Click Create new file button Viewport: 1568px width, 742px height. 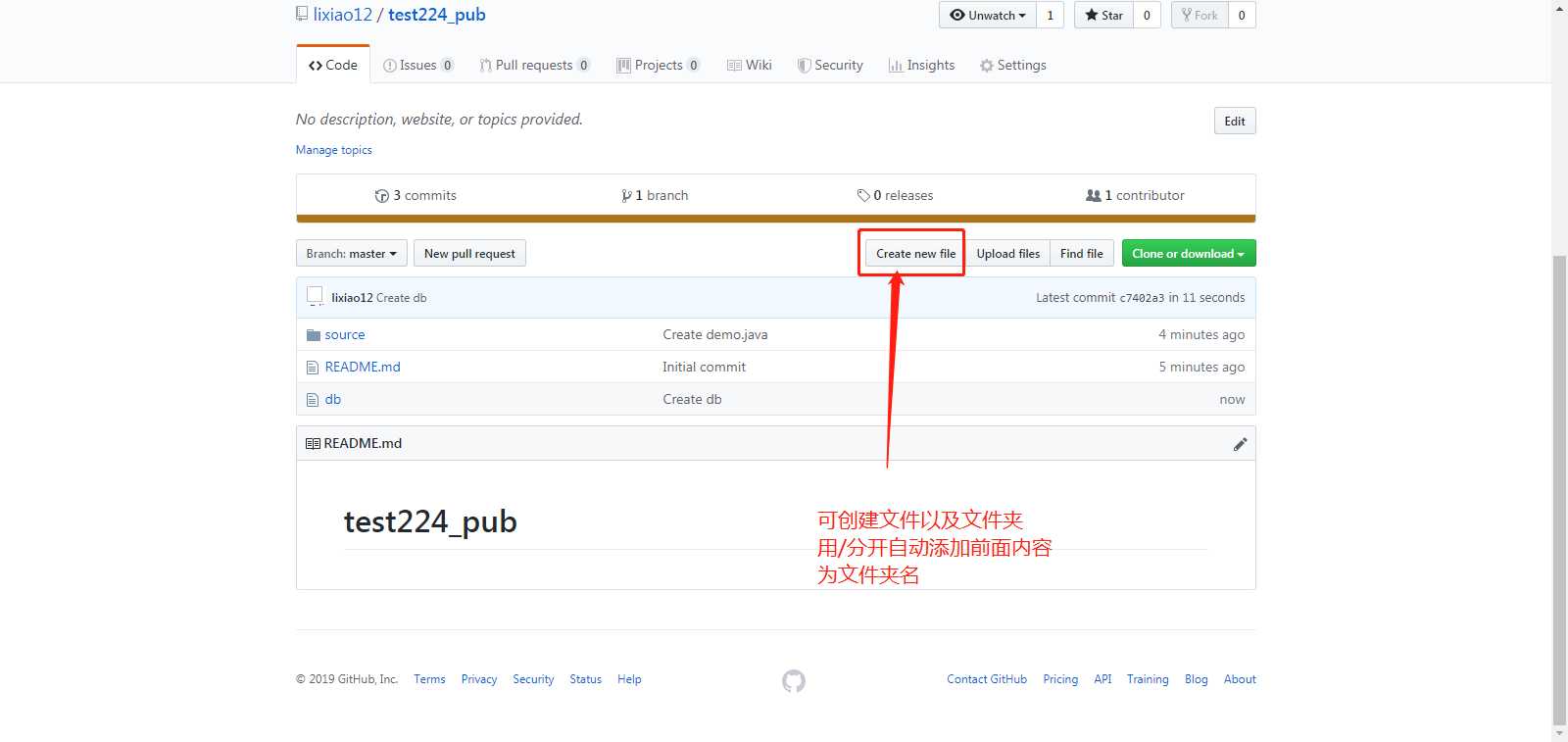pos(915,254)
